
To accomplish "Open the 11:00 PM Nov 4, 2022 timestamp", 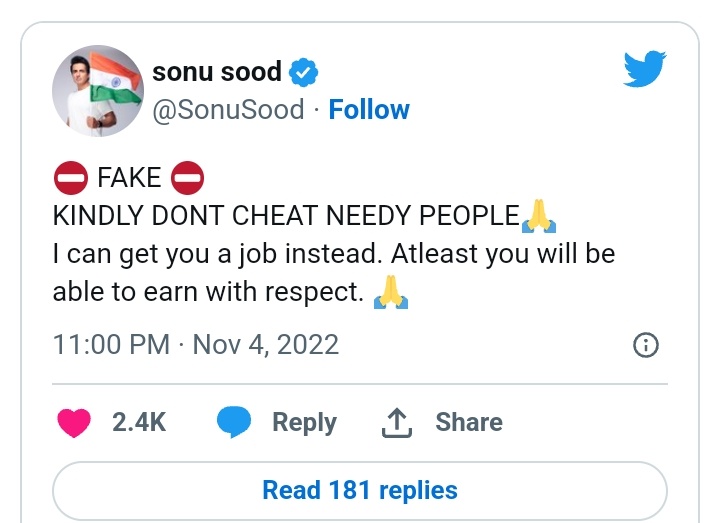I will coord(195,346).
